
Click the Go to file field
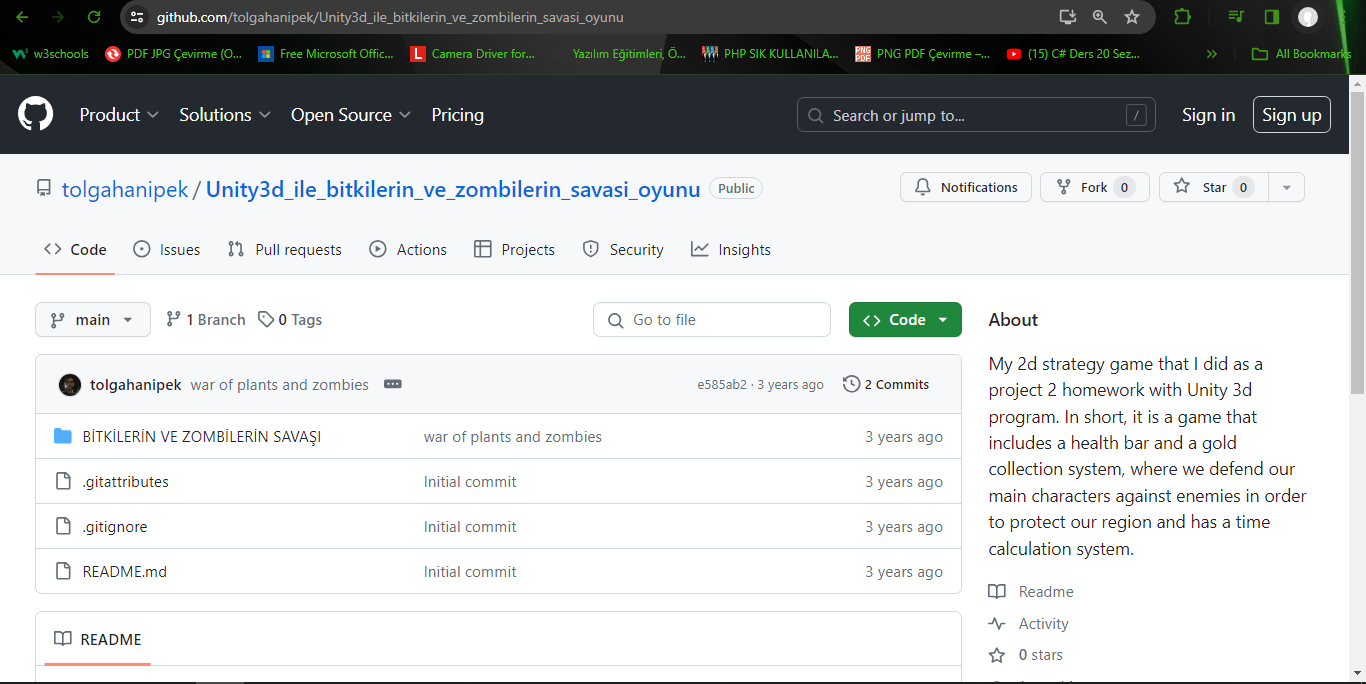point(712,320)
